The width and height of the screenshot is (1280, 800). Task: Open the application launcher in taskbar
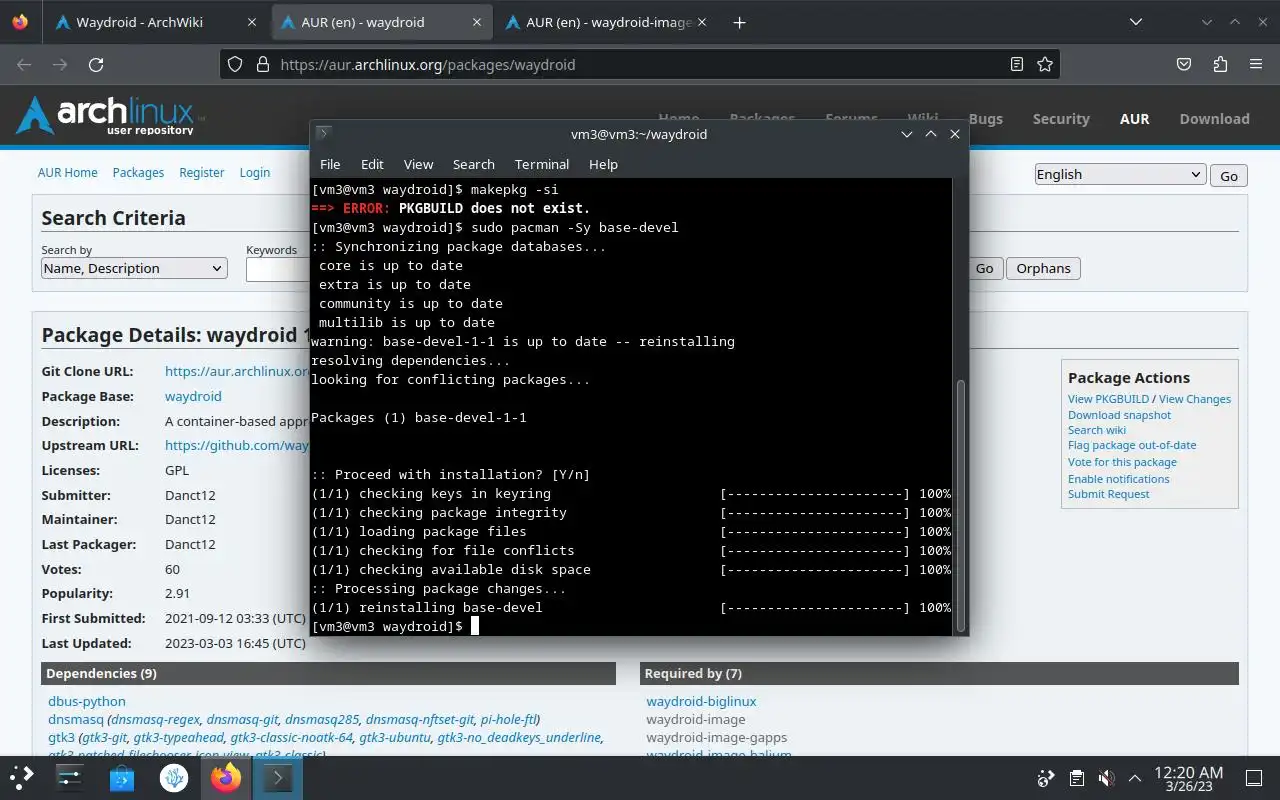[x=22, y=777]
